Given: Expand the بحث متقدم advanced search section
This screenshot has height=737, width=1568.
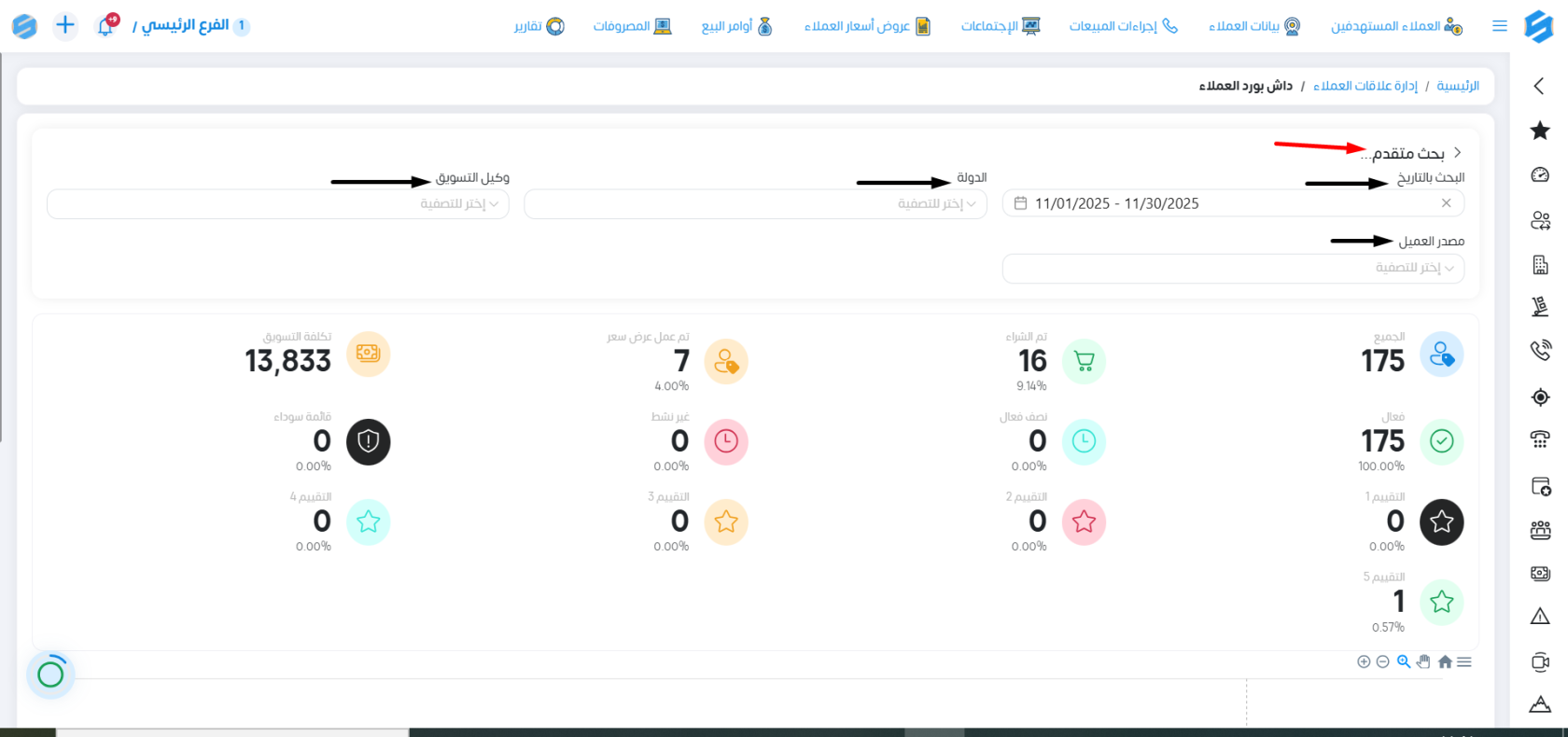Looking at the screenshot, I should 1411,153.
